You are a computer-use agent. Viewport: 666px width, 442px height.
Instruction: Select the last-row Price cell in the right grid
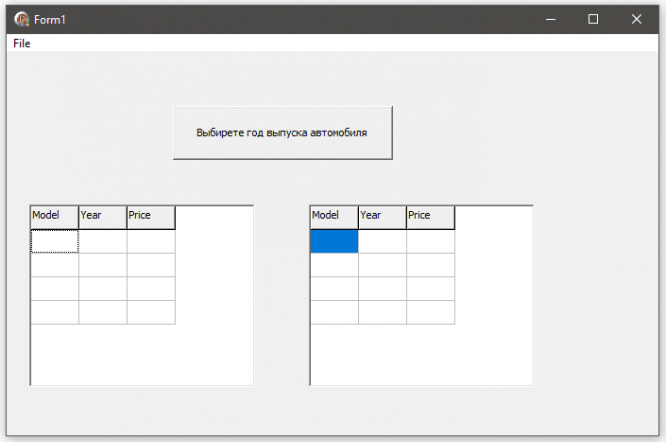[431, 312]
